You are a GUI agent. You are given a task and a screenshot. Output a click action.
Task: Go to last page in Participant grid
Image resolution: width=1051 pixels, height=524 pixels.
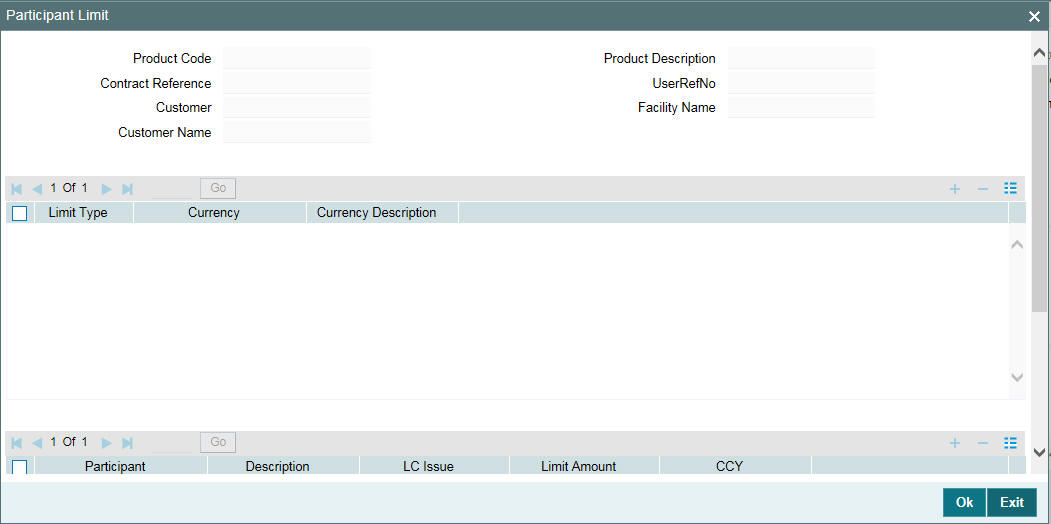pyautogui.click(x=127, y=443)
